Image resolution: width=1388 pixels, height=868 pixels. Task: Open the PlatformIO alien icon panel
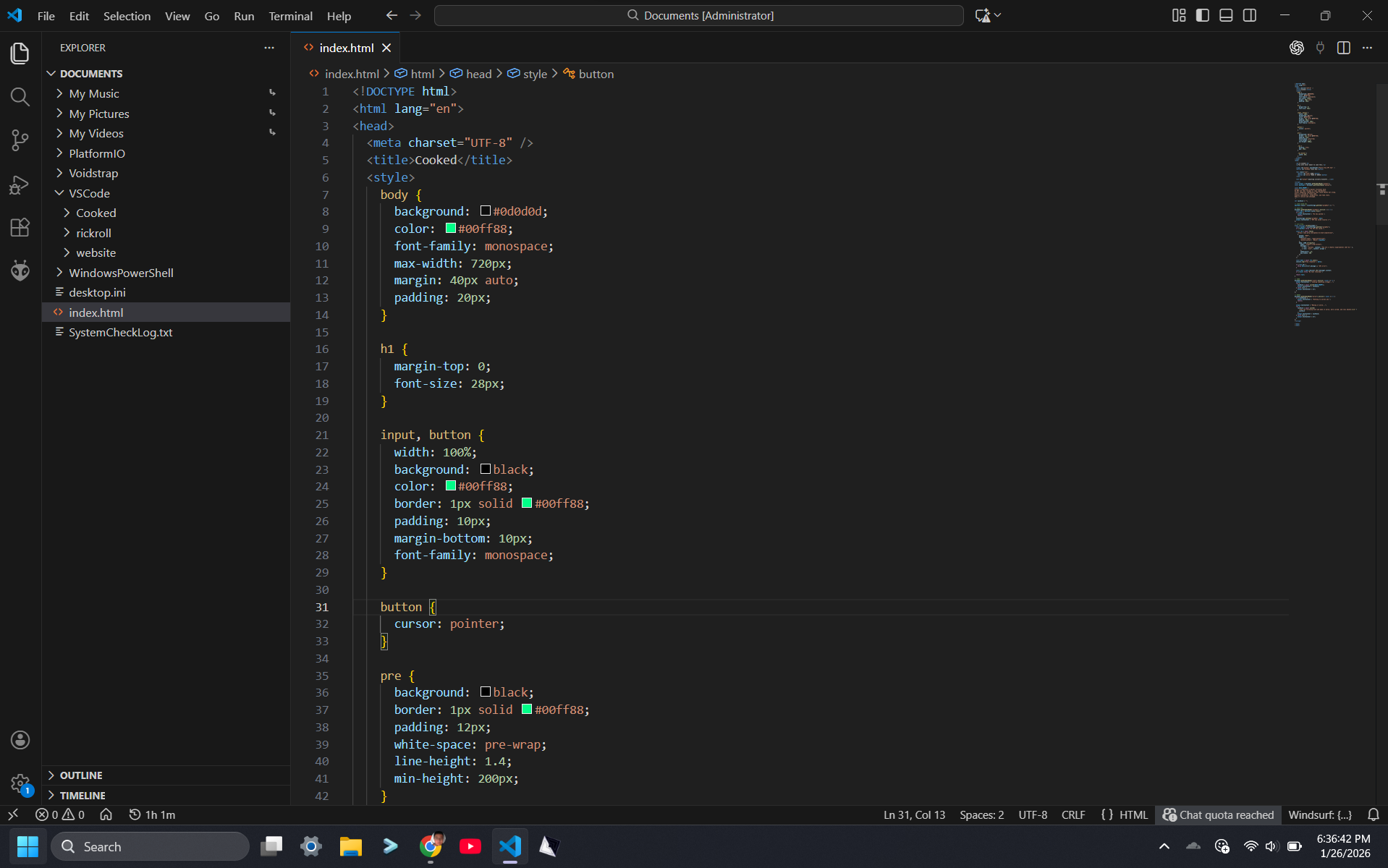click(x=20, y=271)
